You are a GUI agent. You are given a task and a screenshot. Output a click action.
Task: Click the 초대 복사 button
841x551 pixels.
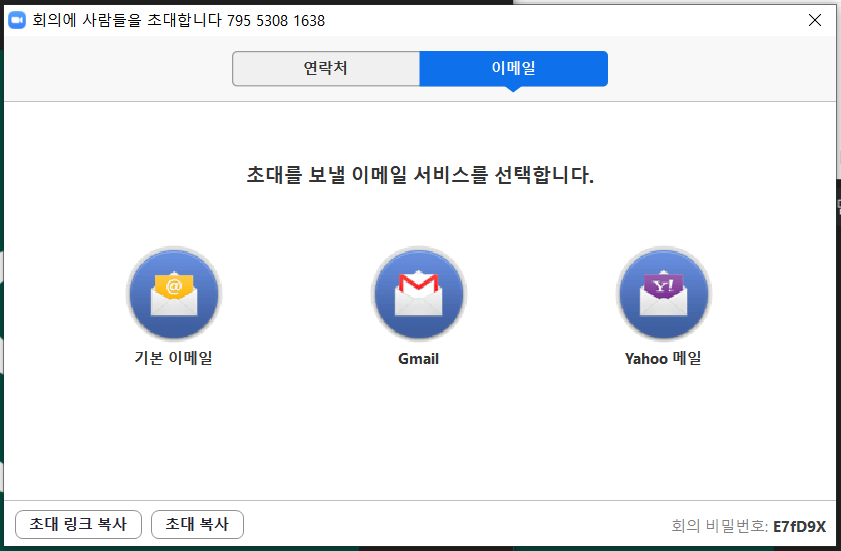197,524
